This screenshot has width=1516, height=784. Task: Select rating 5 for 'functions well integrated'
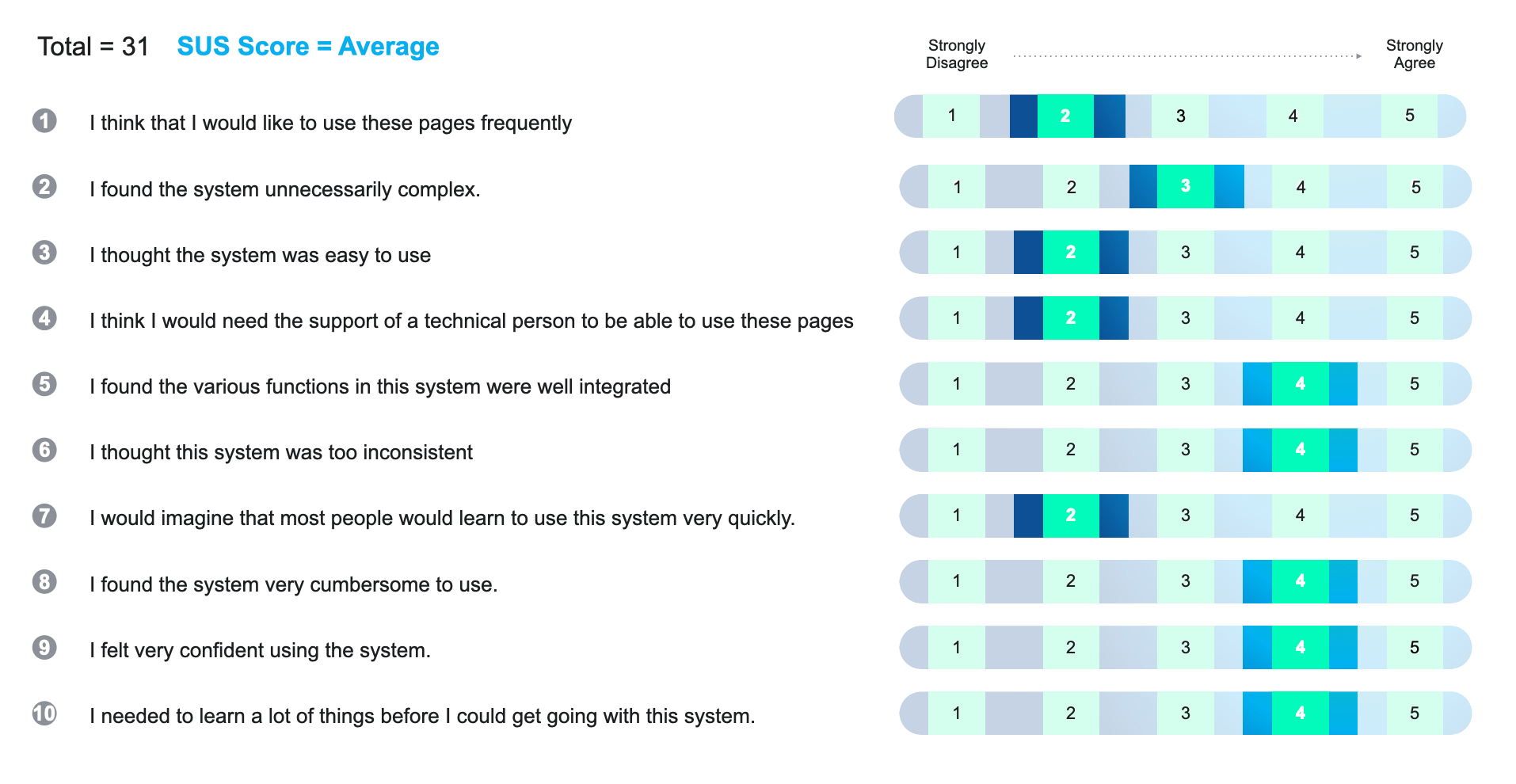pos(1414,384)
